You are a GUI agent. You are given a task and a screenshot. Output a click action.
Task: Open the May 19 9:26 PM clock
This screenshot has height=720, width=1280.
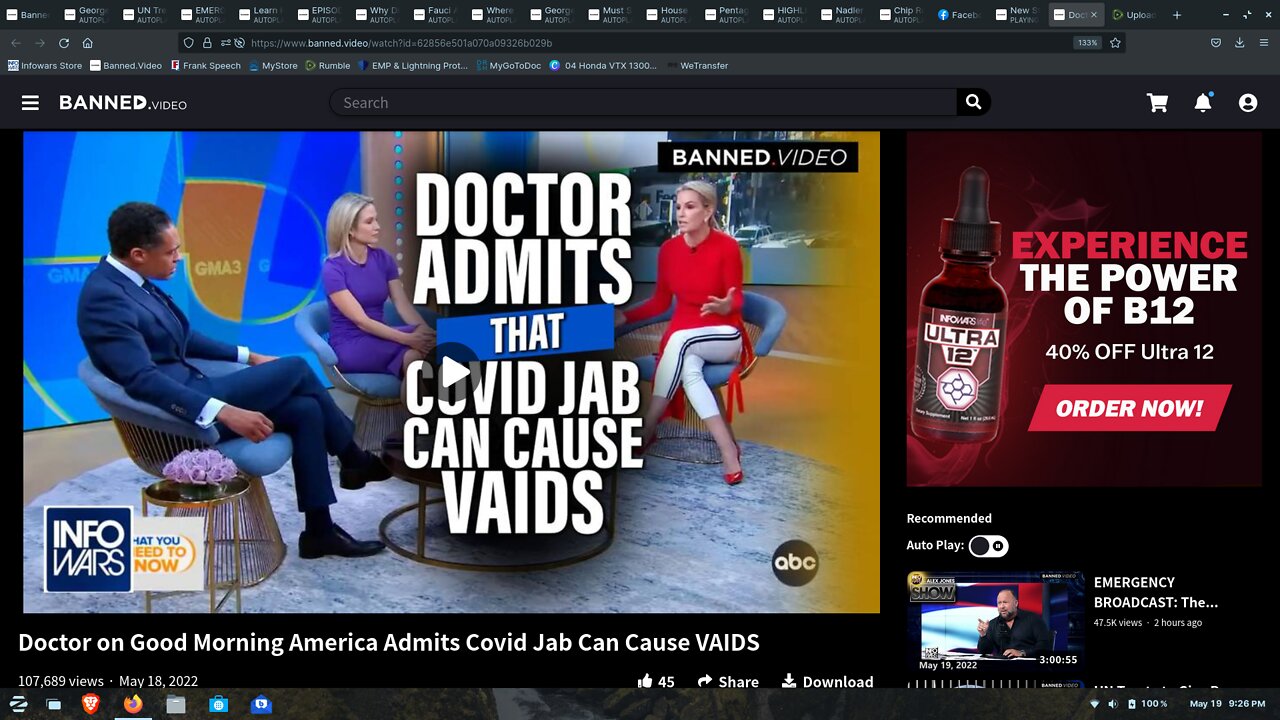click(x=1227, y=704)
